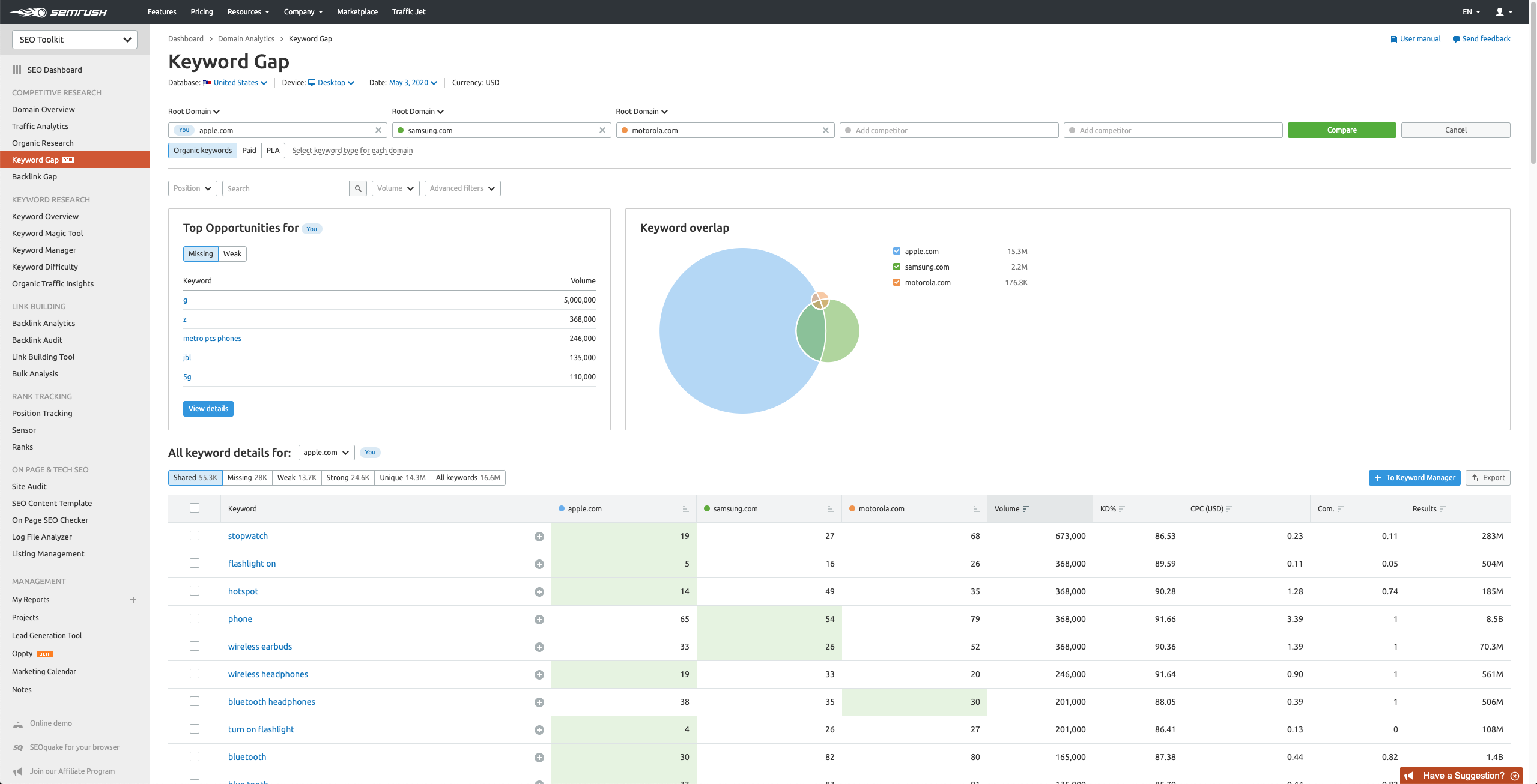The width and height of the screenshot is (1537, 784).
Task: Toggle samsung.com in Keyword overlap legend
Action: coord(897,267)
